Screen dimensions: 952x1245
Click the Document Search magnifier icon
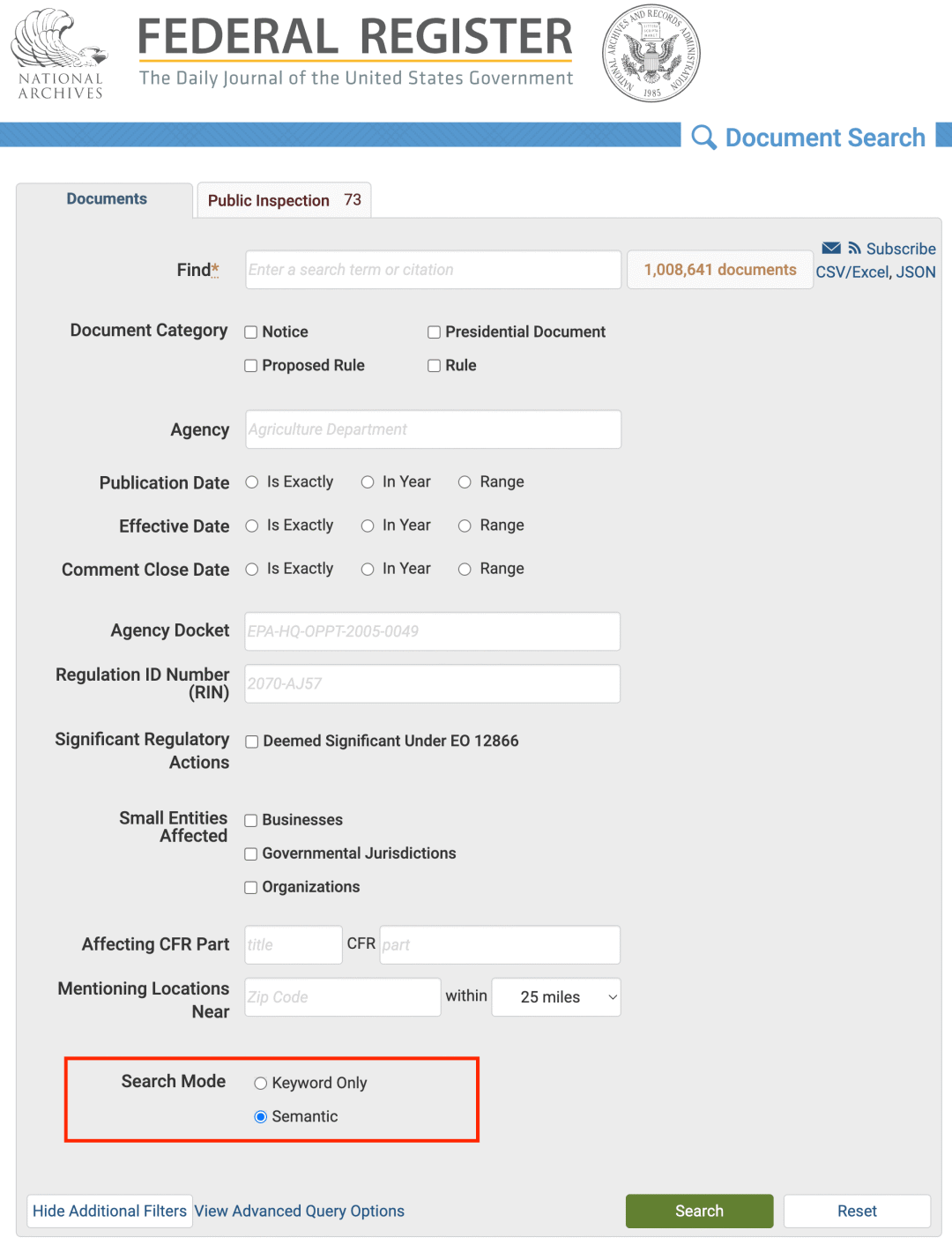coord(703,138)
